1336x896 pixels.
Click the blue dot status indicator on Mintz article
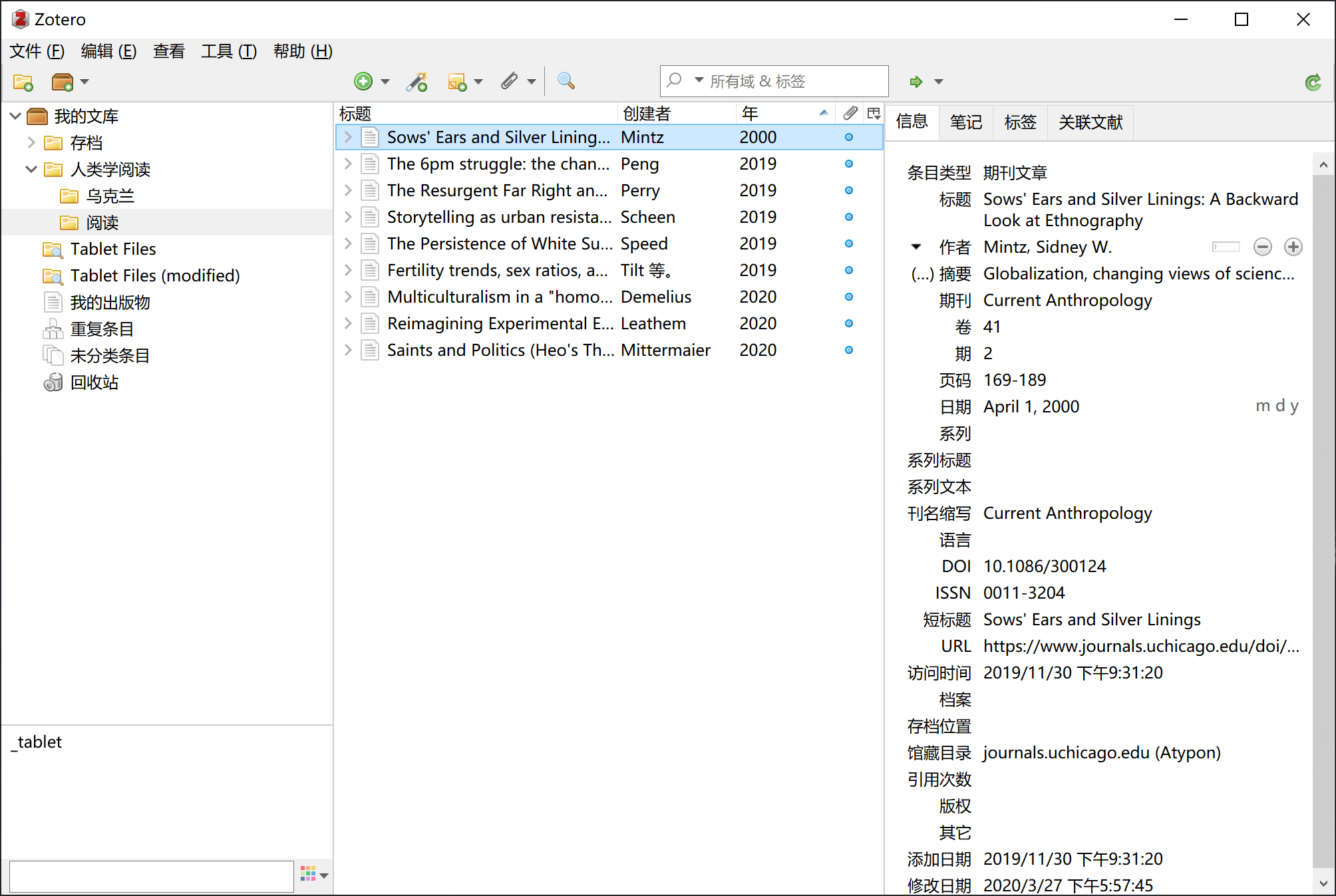click(x=849, y=137)
